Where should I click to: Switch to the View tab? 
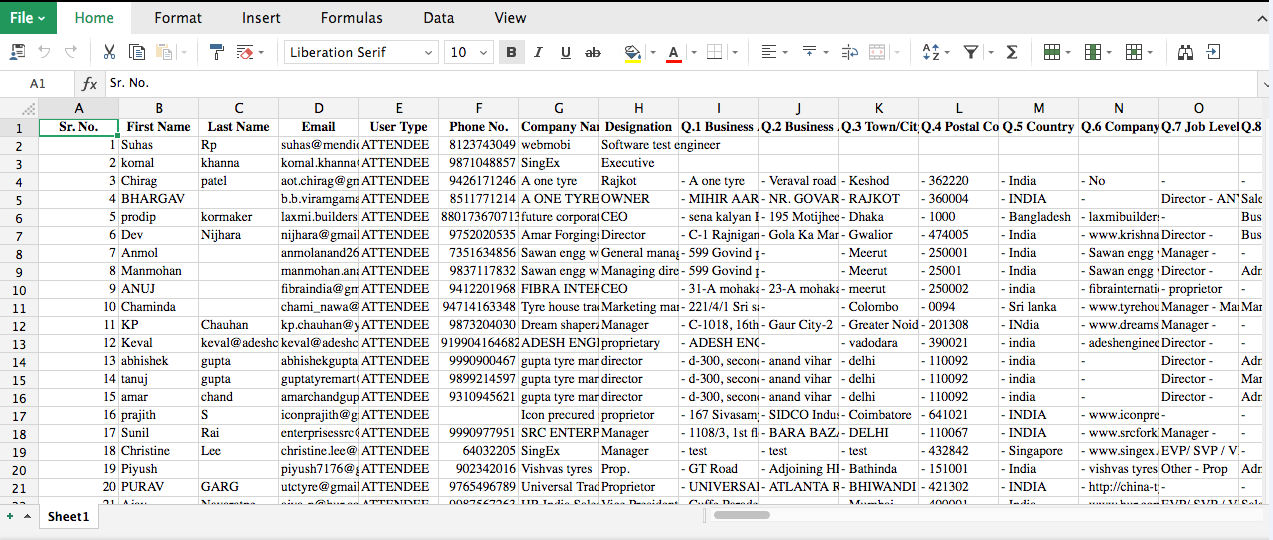click(x=510, y=18)
